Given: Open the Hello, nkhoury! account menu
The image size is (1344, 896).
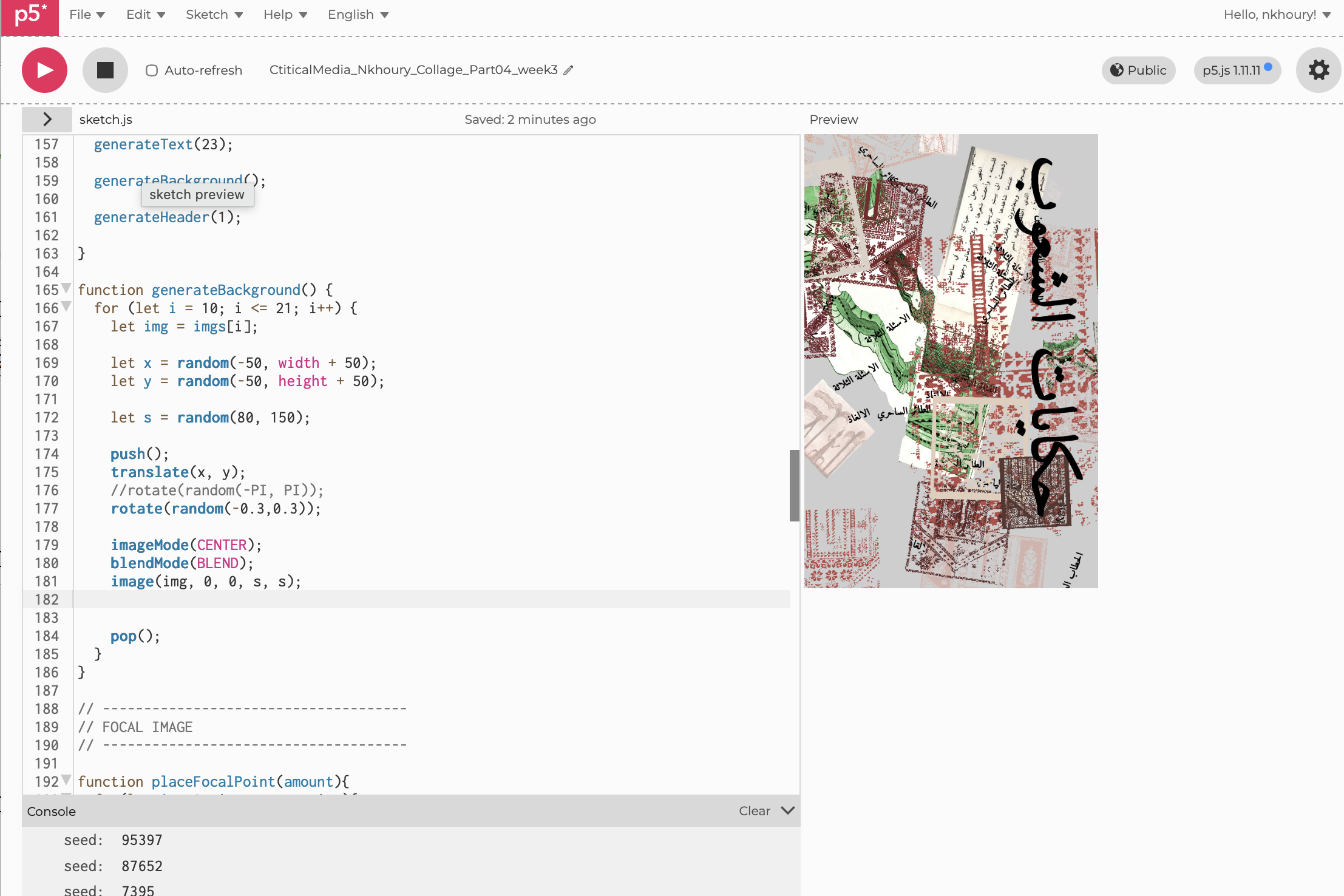Looking at the screenshot, I should (1277, 15).
